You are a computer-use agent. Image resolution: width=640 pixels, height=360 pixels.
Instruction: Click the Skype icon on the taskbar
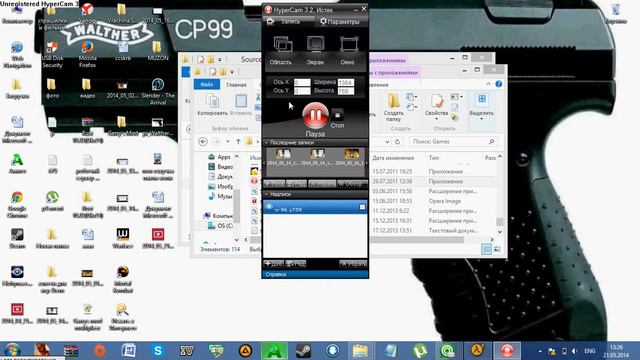pos(158,350)
